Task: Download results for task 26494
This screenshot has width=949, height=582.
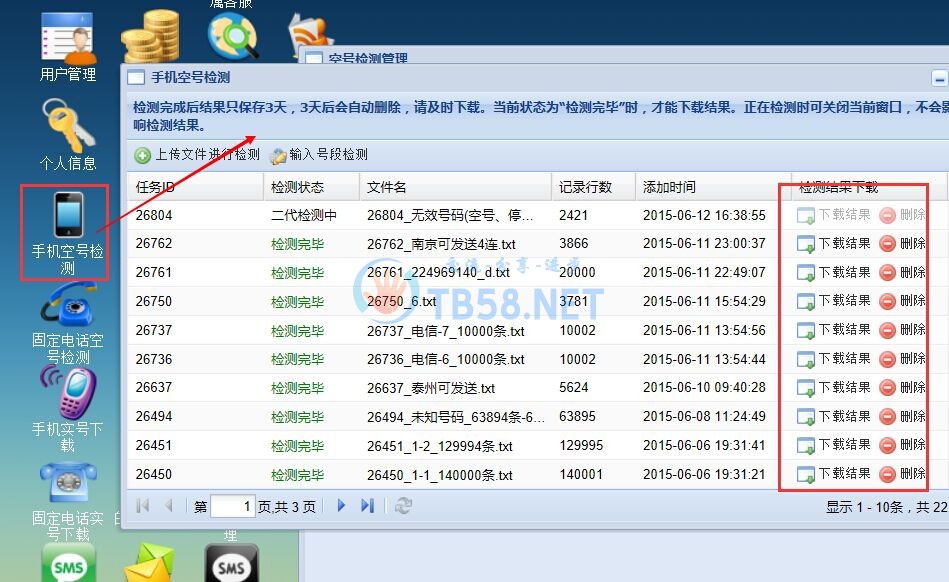Action: pos(833,417)
